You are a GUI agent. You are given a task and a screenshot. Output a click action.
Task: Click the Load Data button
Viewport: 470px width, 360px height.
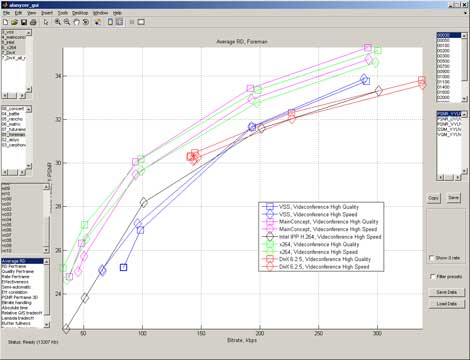tap(447, 304)
